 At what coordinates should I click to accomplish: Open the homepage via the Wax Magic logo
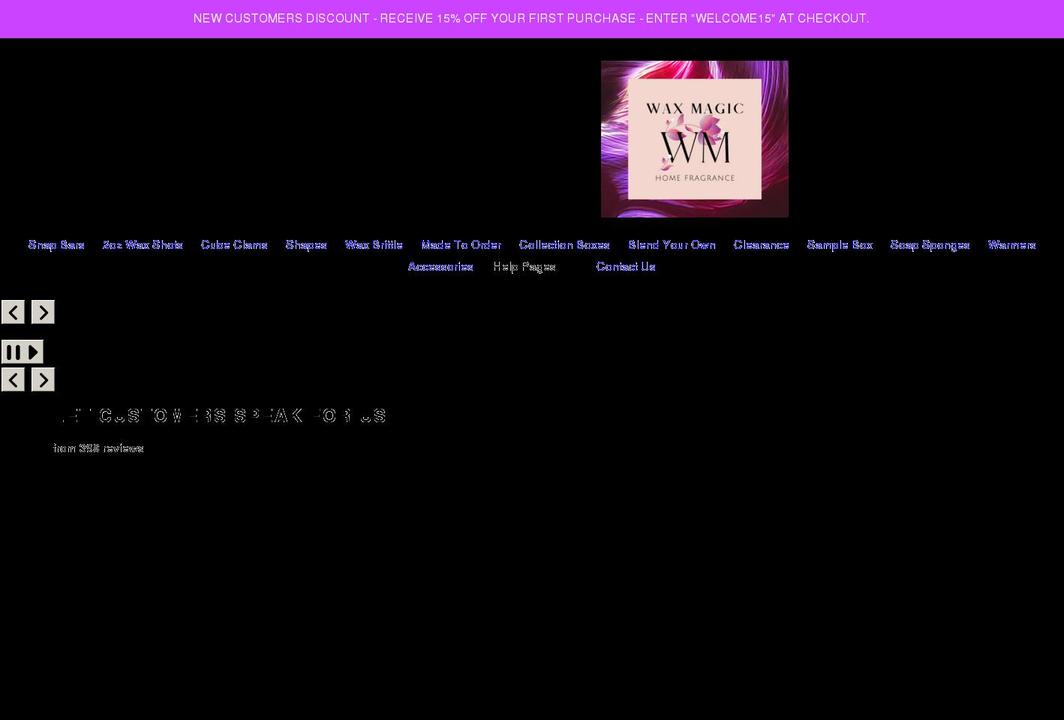pos(694,139)
